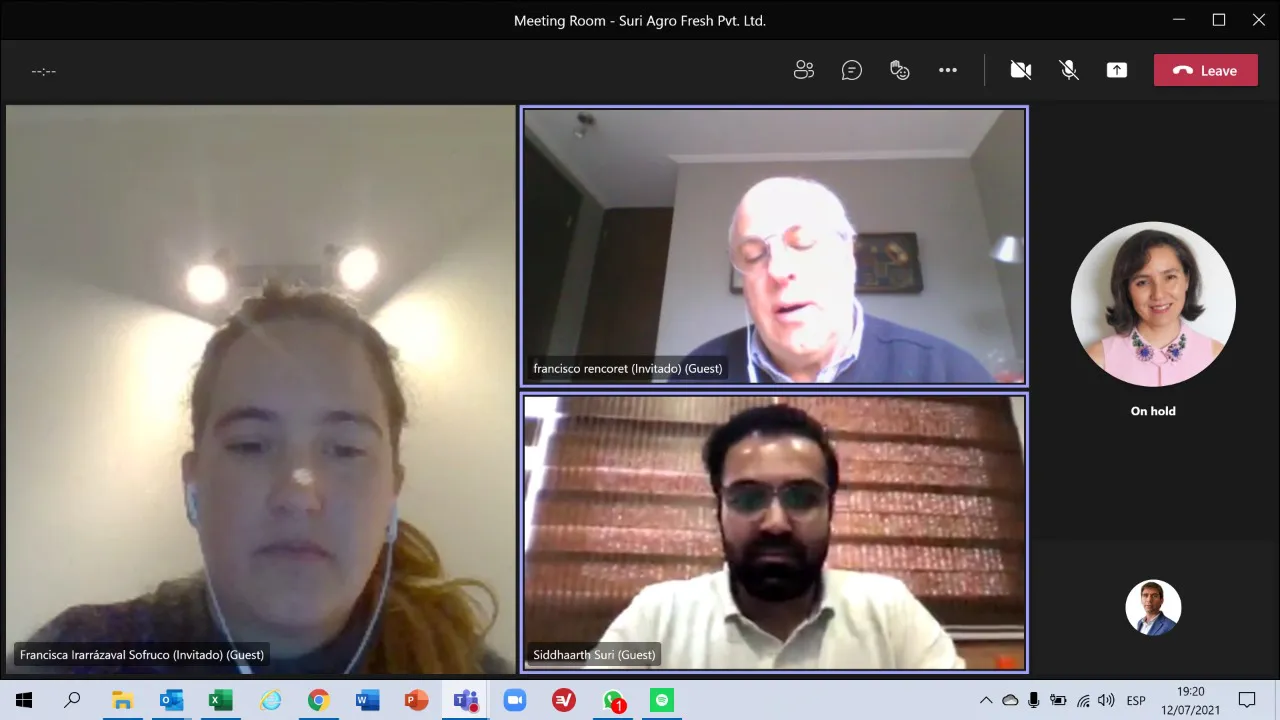Image resolution: width=1280 pixels, height=720 pixels.
Task: Click the small self-profile avatar
Action: [x=1153, y=608]
